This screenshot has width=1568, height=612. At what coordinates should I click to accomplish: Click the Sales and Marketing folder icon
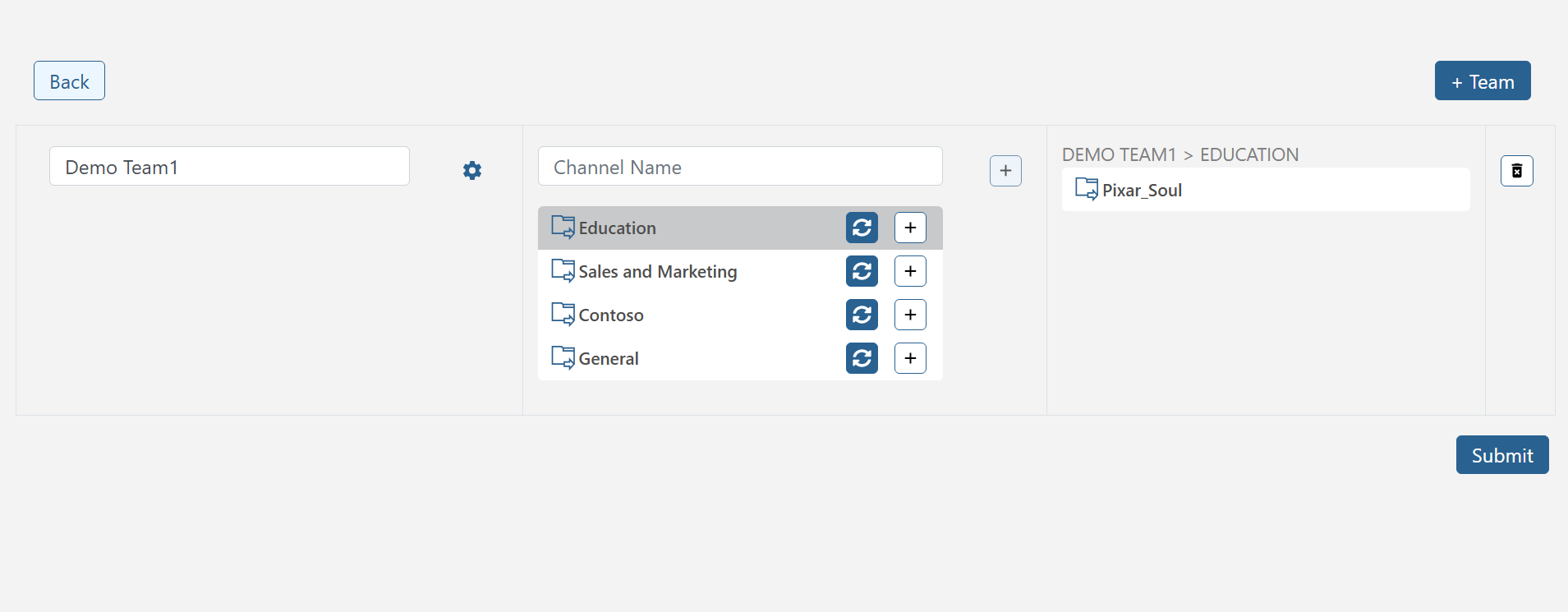(563, 270)
